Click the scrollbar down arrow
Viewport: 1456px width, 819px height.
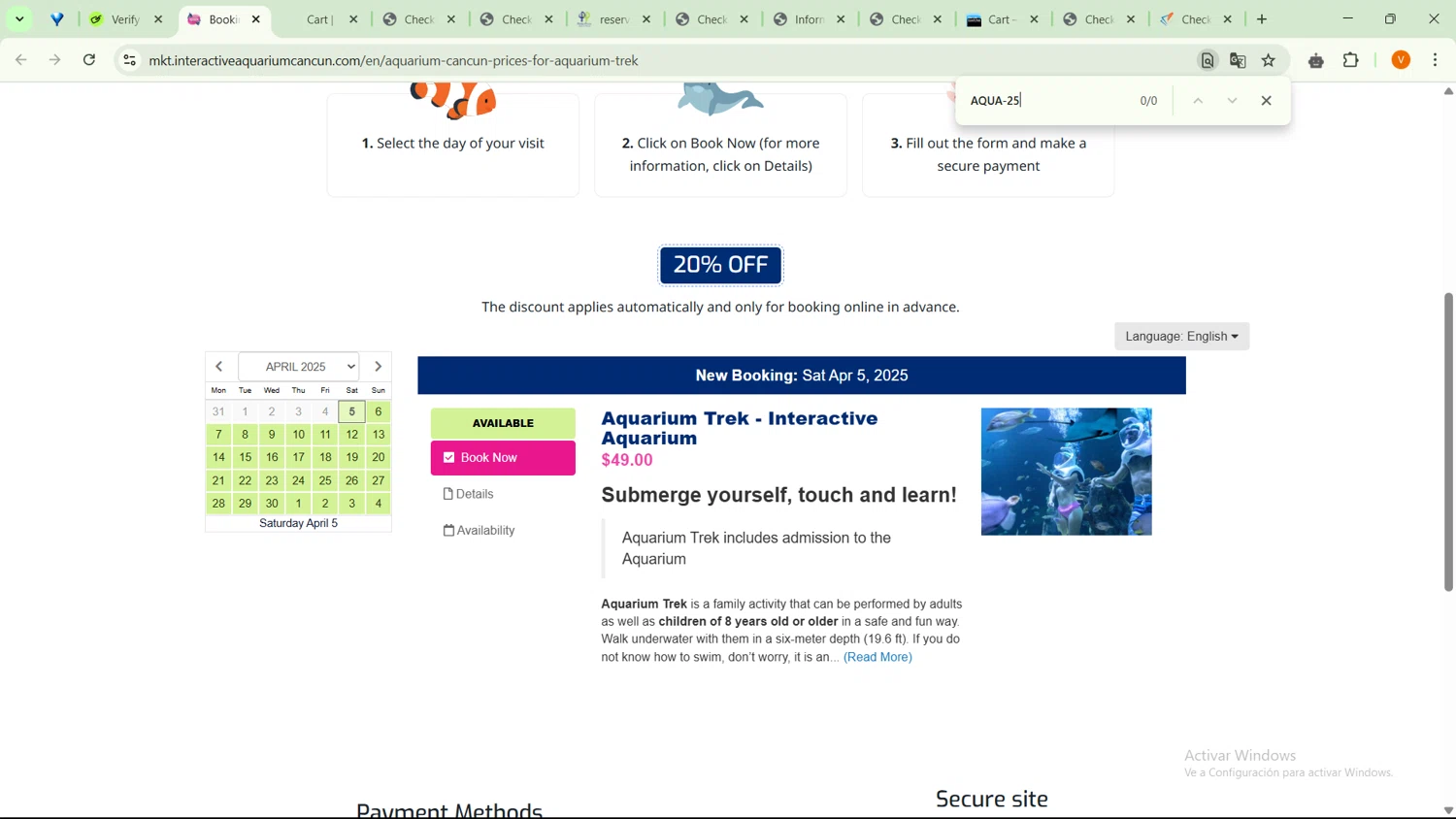click(1448, 810)
